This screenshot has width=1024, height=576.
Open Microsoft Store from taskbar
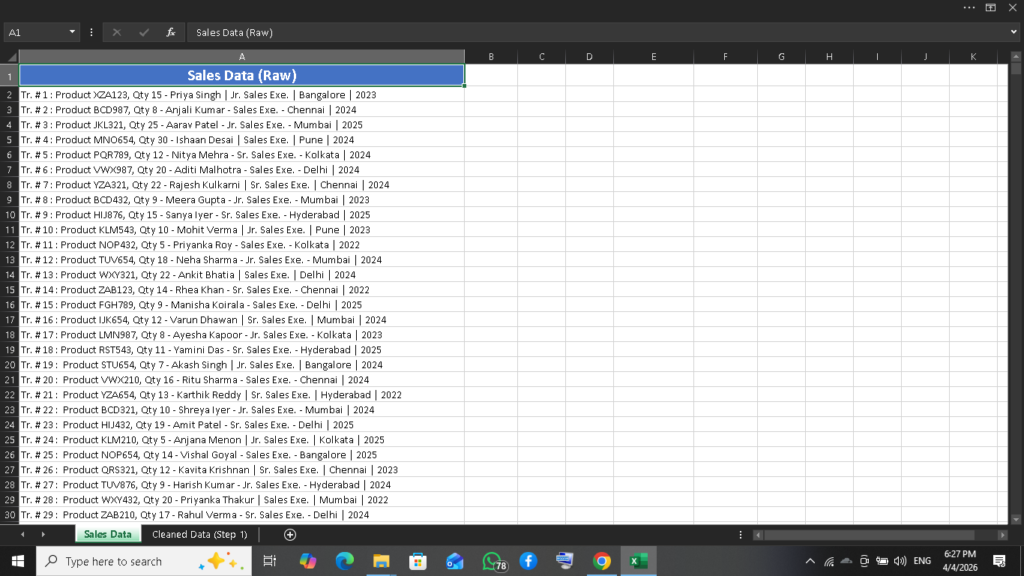pos(418,561)
